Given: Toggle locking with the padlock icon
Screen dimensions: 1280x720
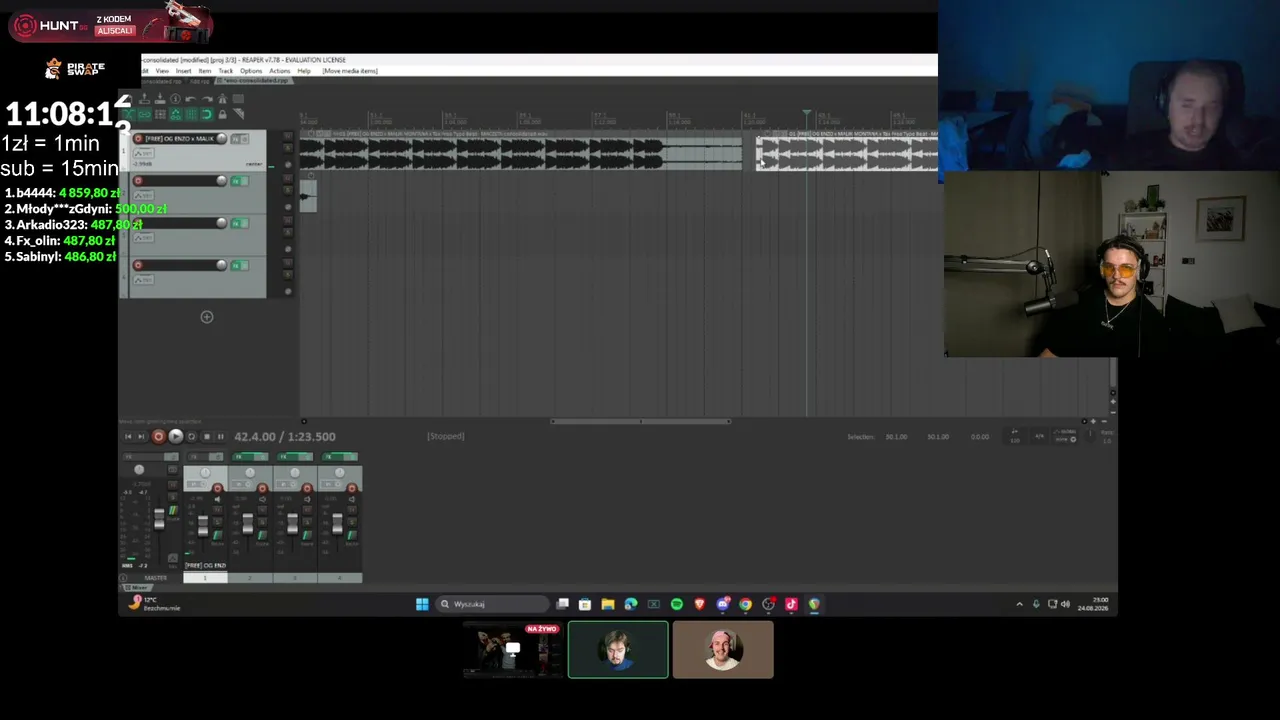Looking at the screenshot, I should pos(222,114).
